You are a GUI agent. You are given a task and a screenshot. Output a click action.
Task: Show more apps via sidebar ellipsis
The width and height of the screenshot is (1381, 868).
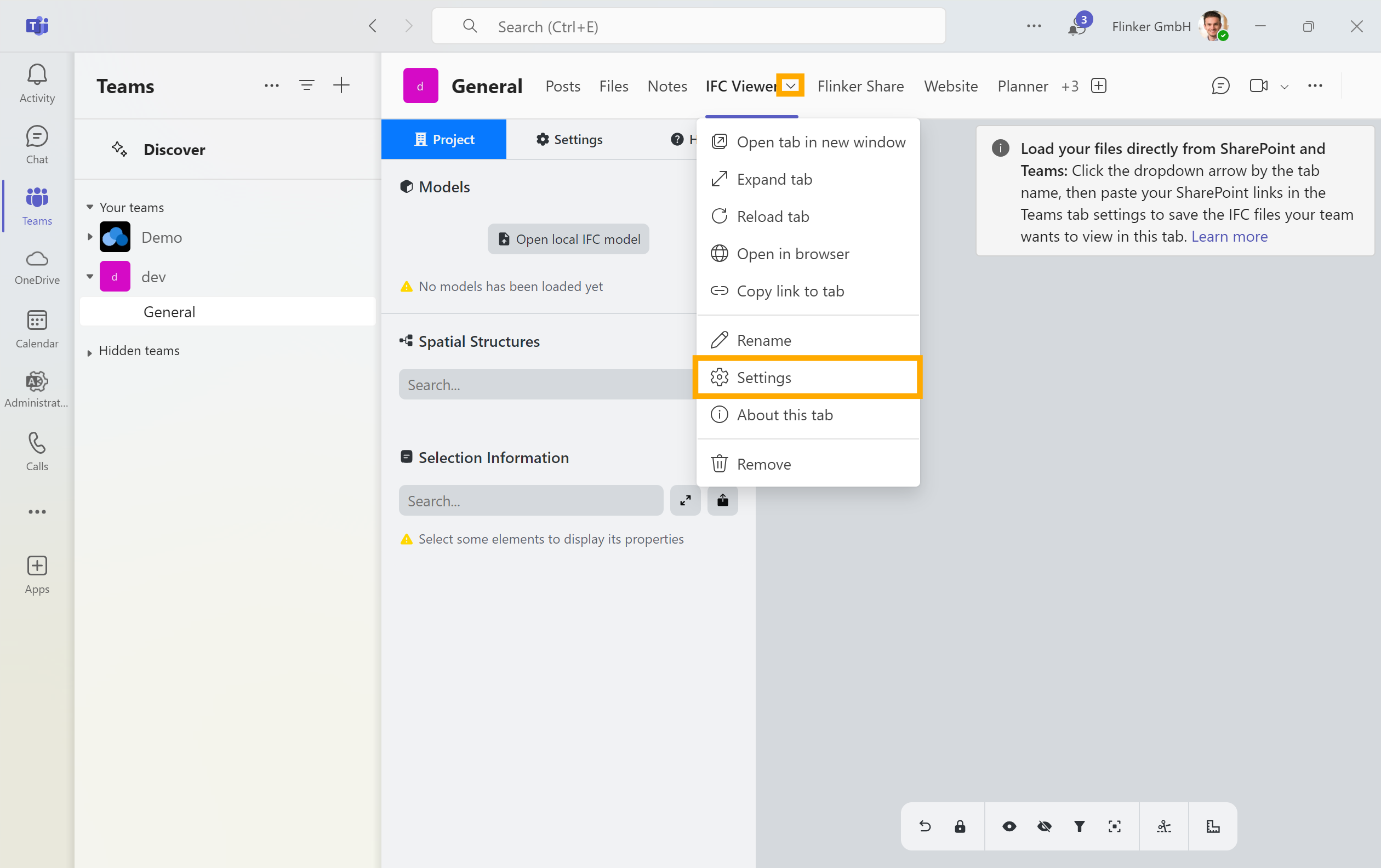tap(37, 511)
